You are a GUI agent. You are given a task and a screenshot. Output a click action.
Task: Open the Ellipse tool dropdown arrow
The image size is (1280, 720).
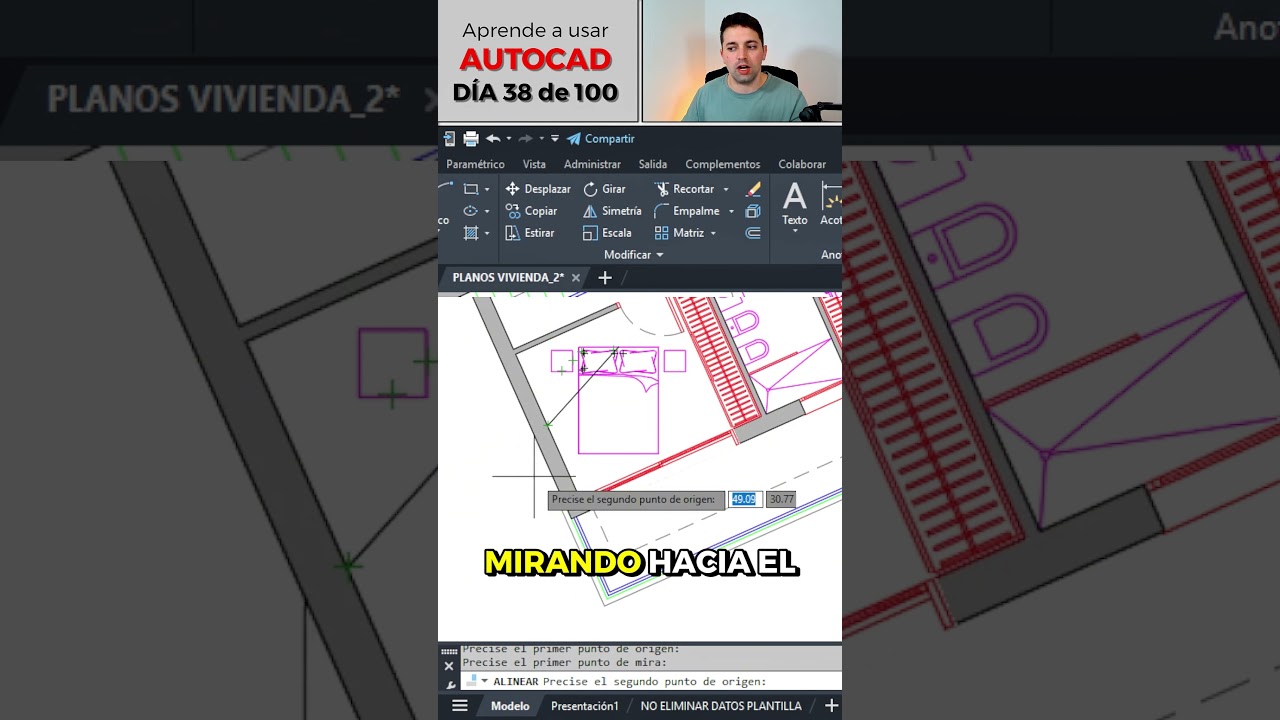[487, 211]
